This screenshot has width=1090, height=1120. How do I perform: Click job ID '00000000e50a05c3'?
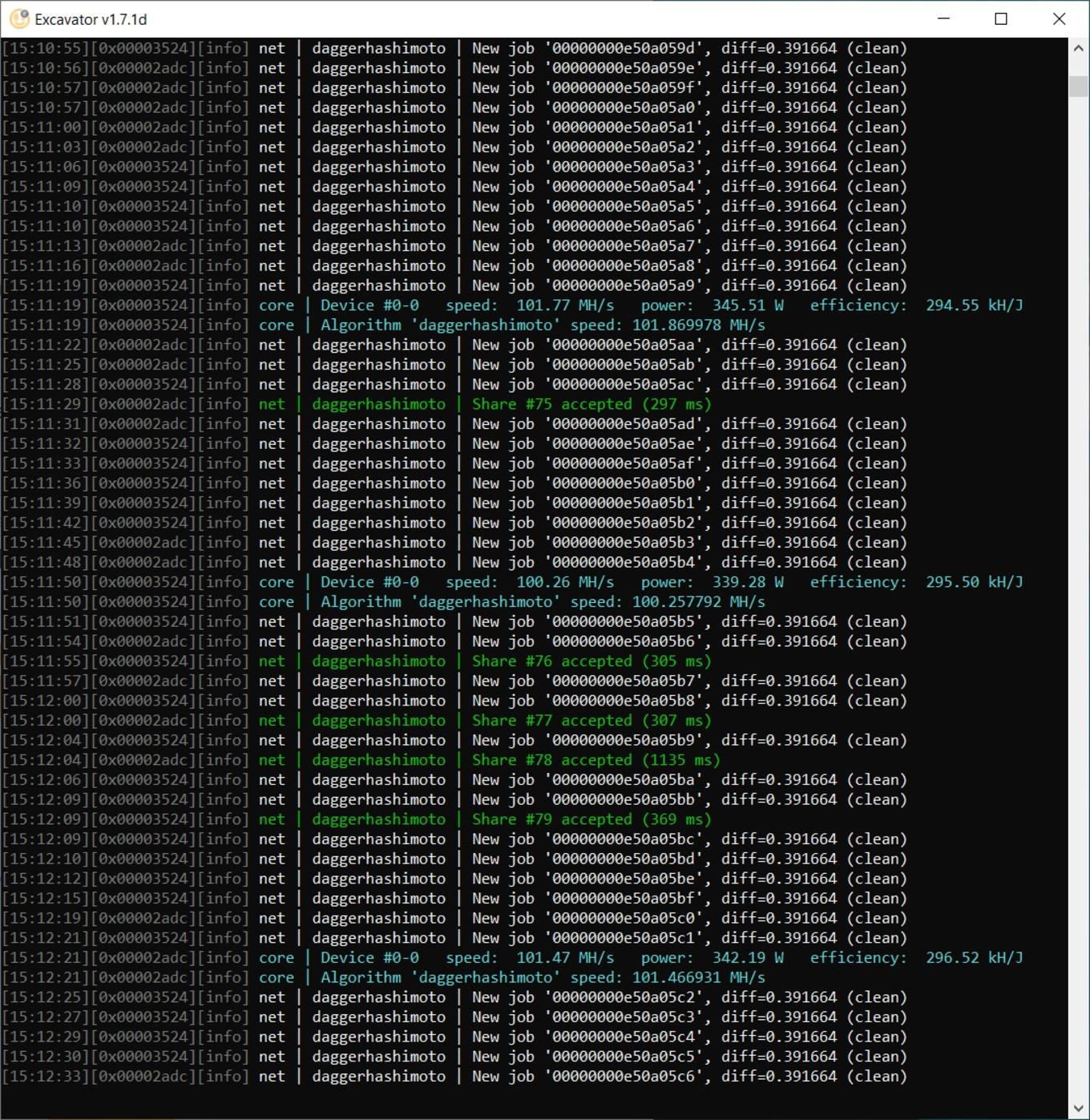point(623,1017)
